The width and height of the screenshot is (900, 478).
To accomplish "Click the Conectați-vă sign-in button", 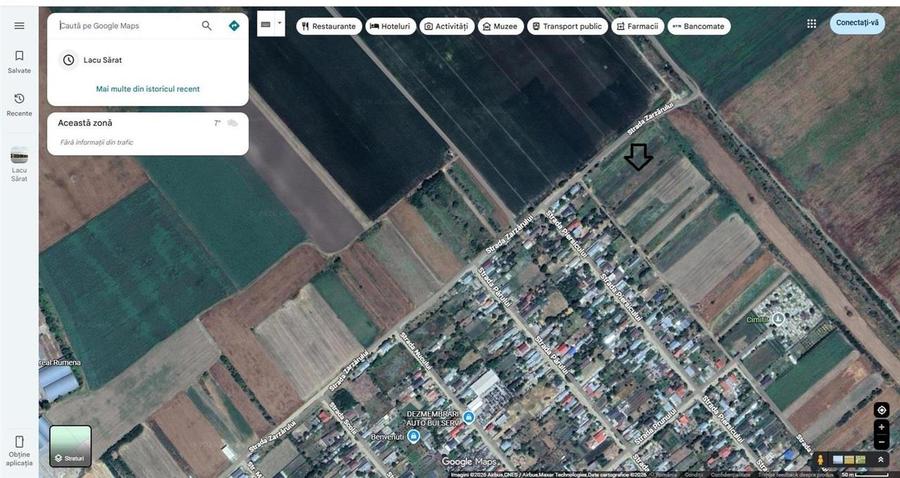I will (x=857, y=23).
